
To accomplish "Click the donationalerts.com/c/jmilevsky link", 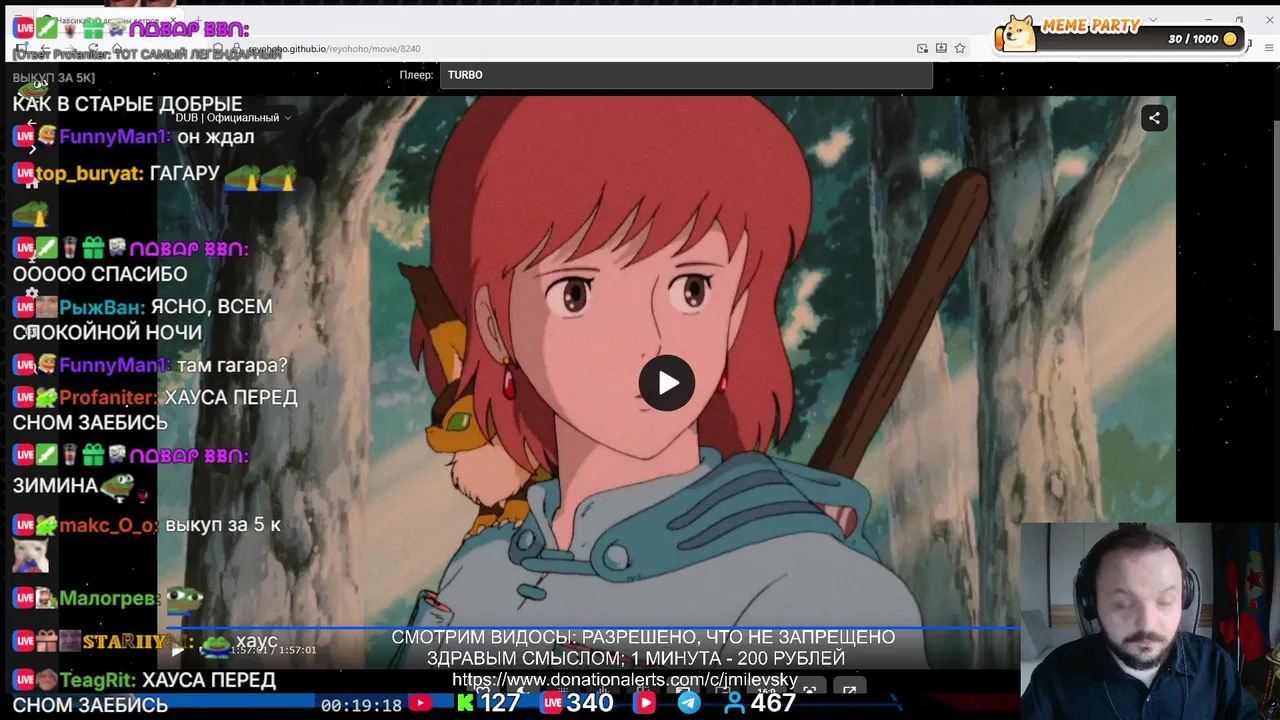I will [x=625, y=680].
